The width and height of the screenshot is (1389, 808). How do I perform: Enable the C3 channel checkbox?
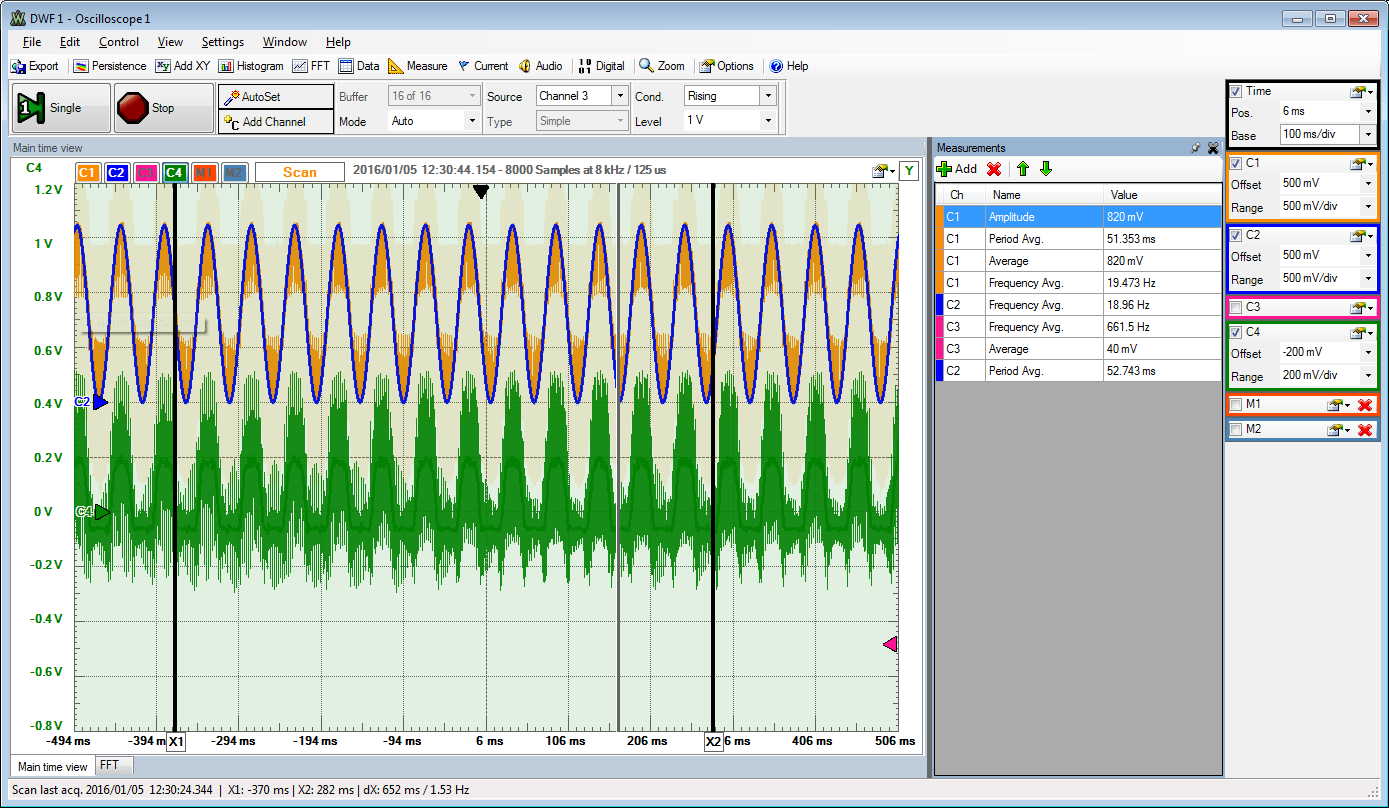click(1236, 307)
